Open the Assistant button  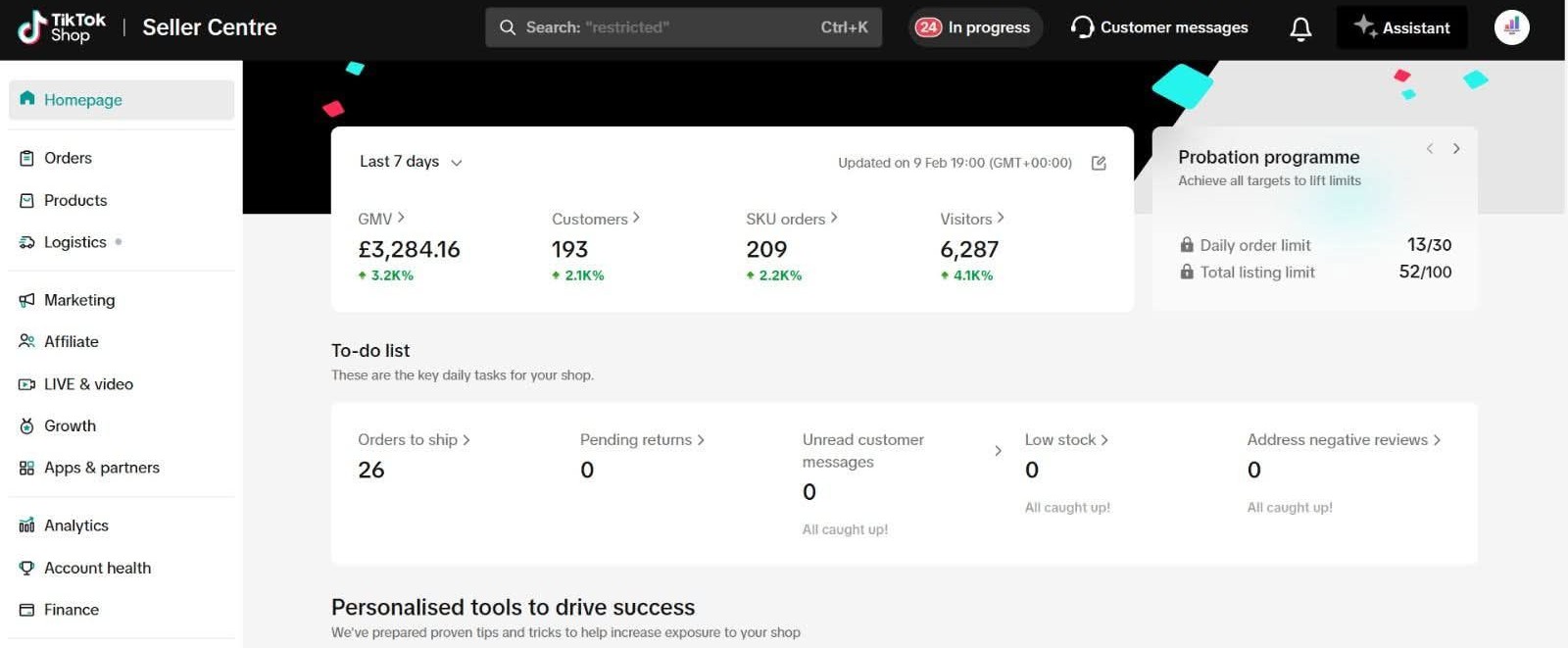coord(1401,27)
